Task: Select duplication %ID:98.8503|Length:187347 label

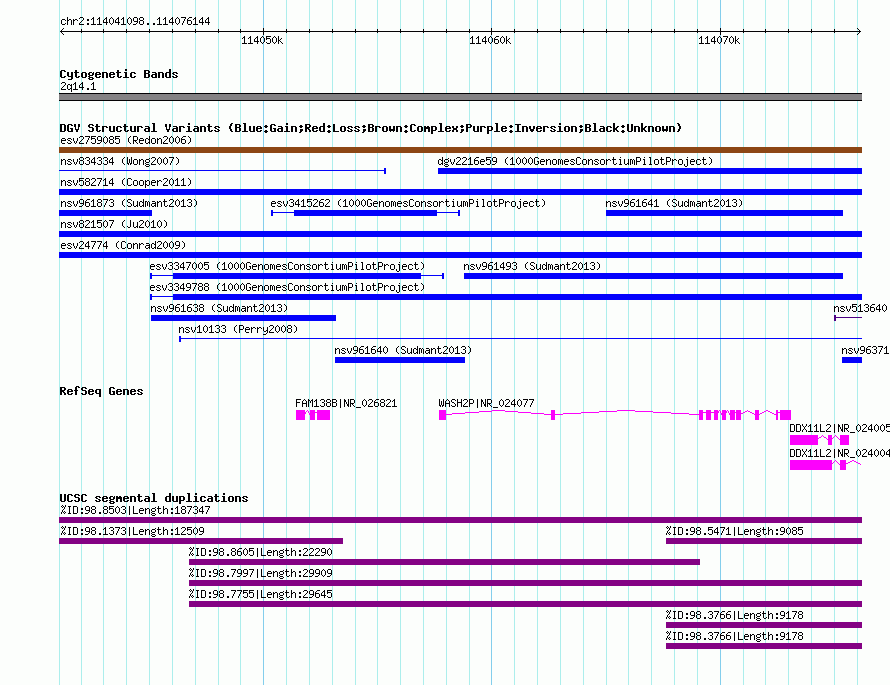Action: point(135,510)
